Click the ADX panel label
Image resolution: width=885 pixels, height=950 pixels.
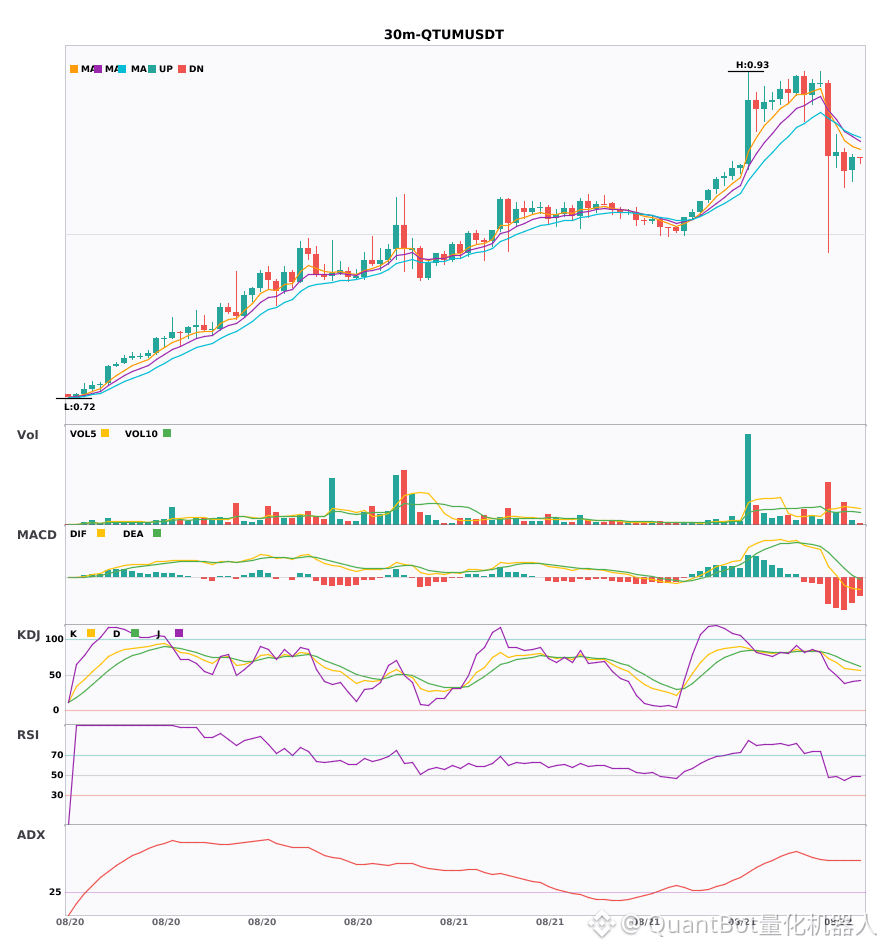pyautogui.click(x=31, y=835)
